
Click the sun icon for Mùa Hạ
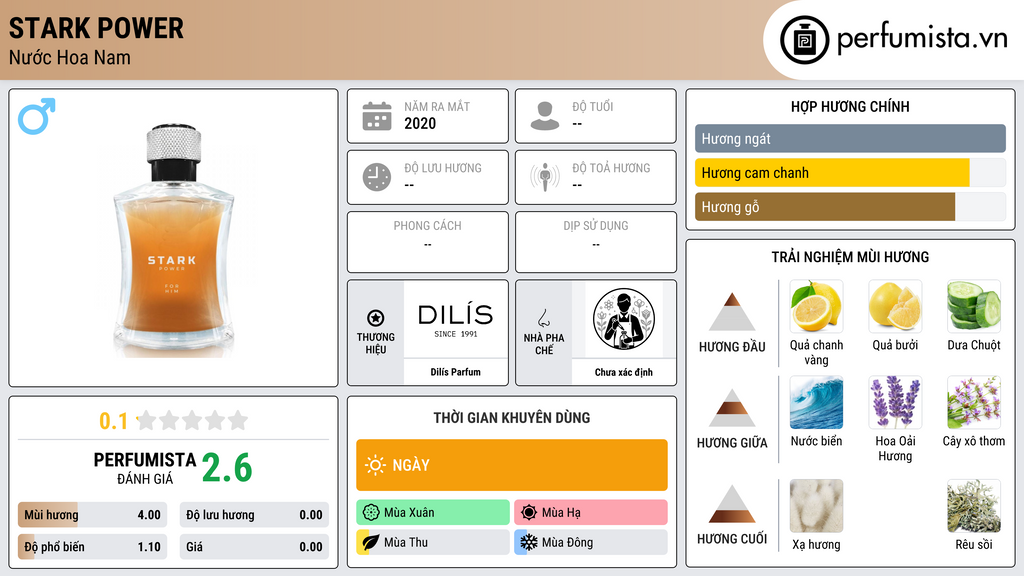pyautogui.click(x=529, y=513)
